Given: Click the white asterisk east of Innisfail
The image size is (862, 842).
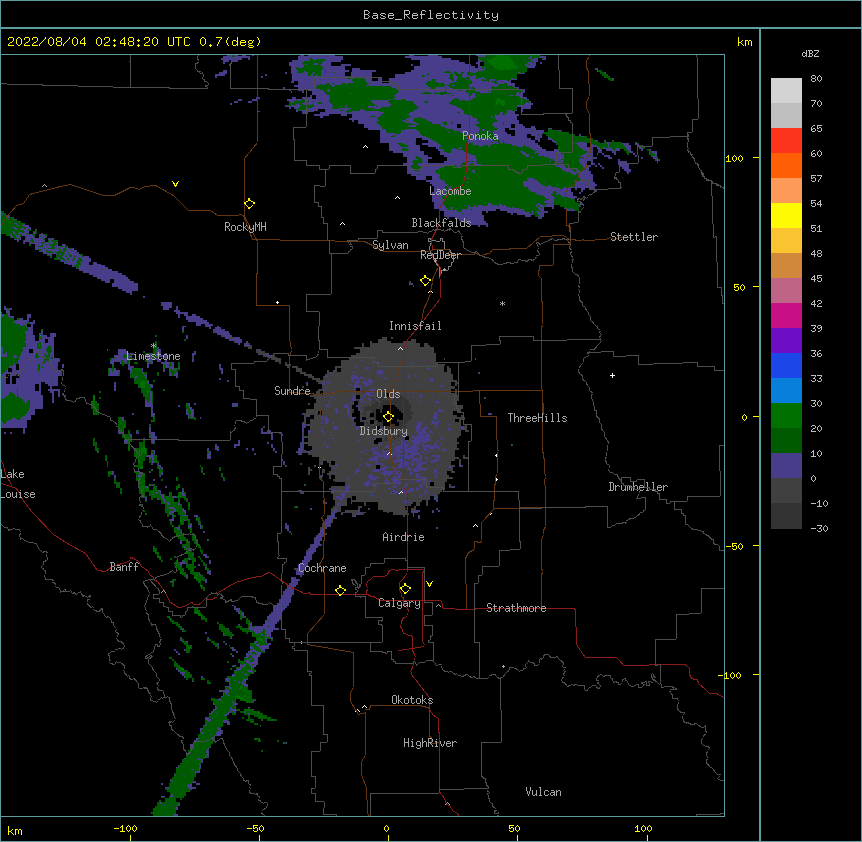Looking at the screenshot, I should click(502, 303).
